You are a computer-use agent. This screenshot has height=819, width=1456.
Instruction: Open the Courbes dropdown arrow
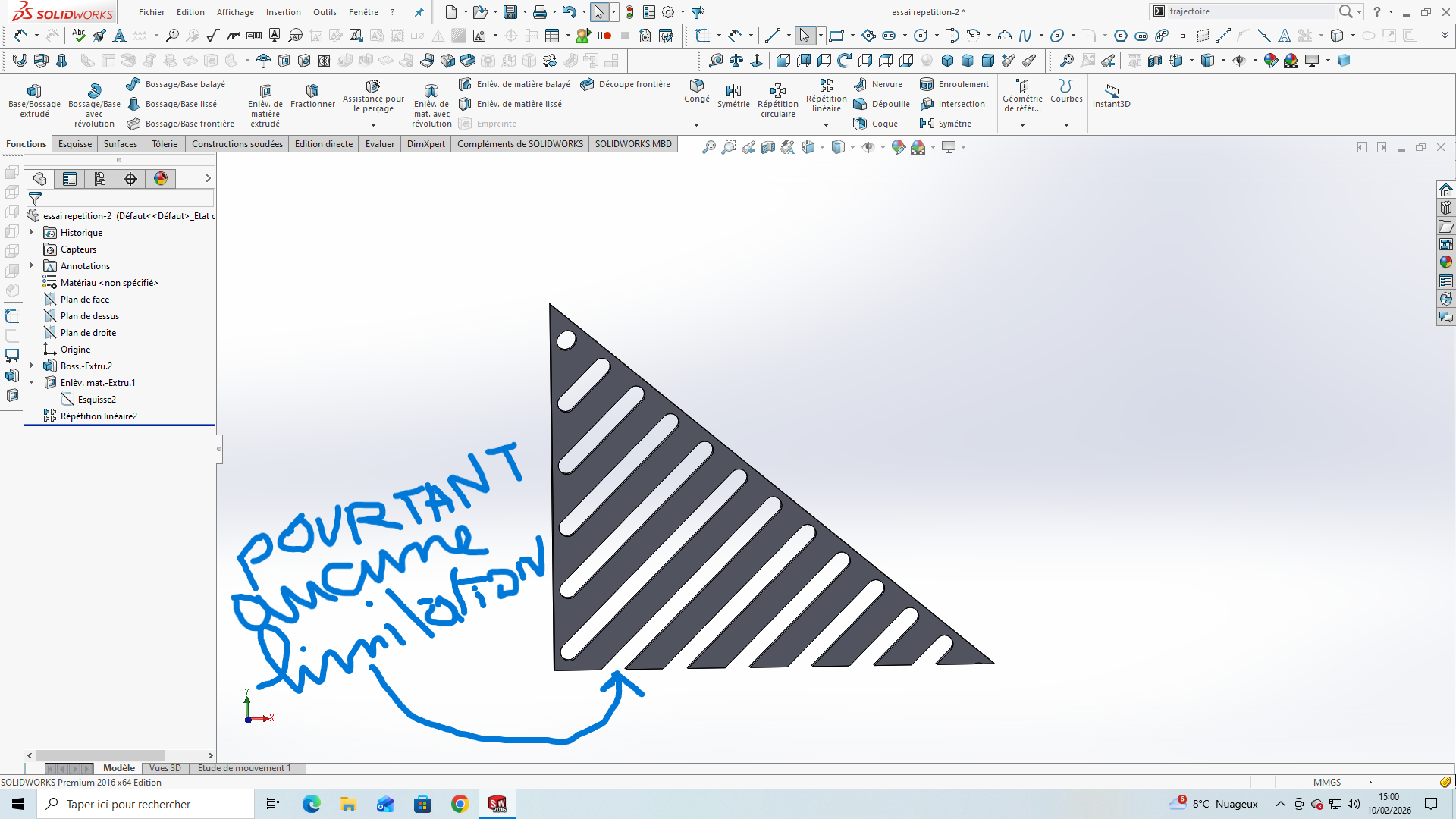pos(1066,125)
